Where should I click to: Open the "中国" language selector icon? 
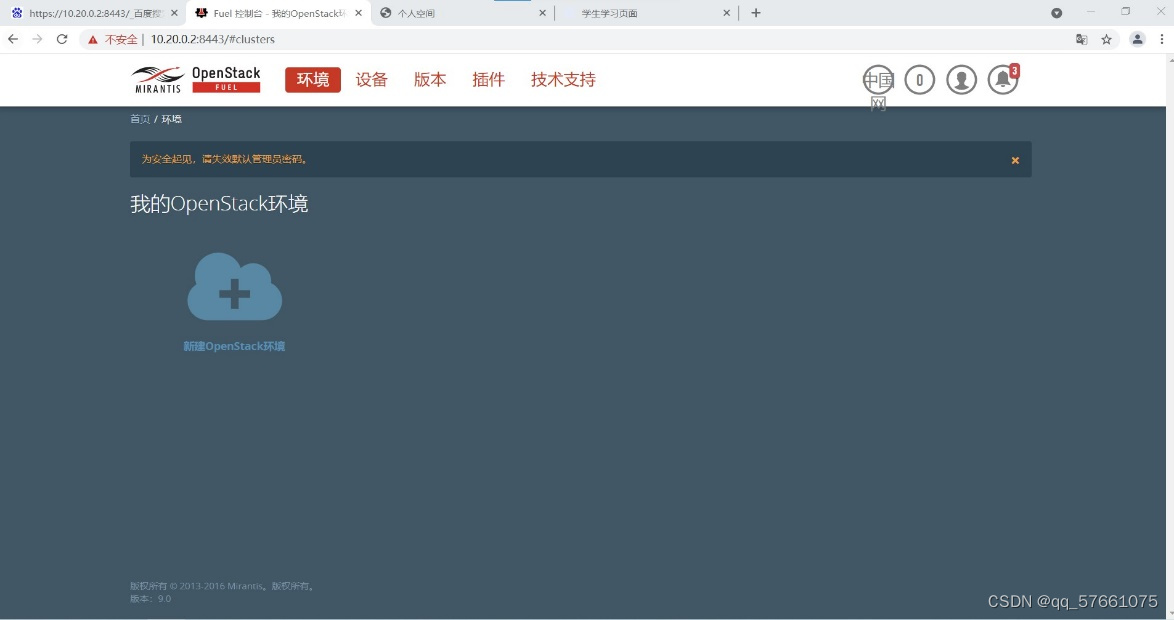878,79
